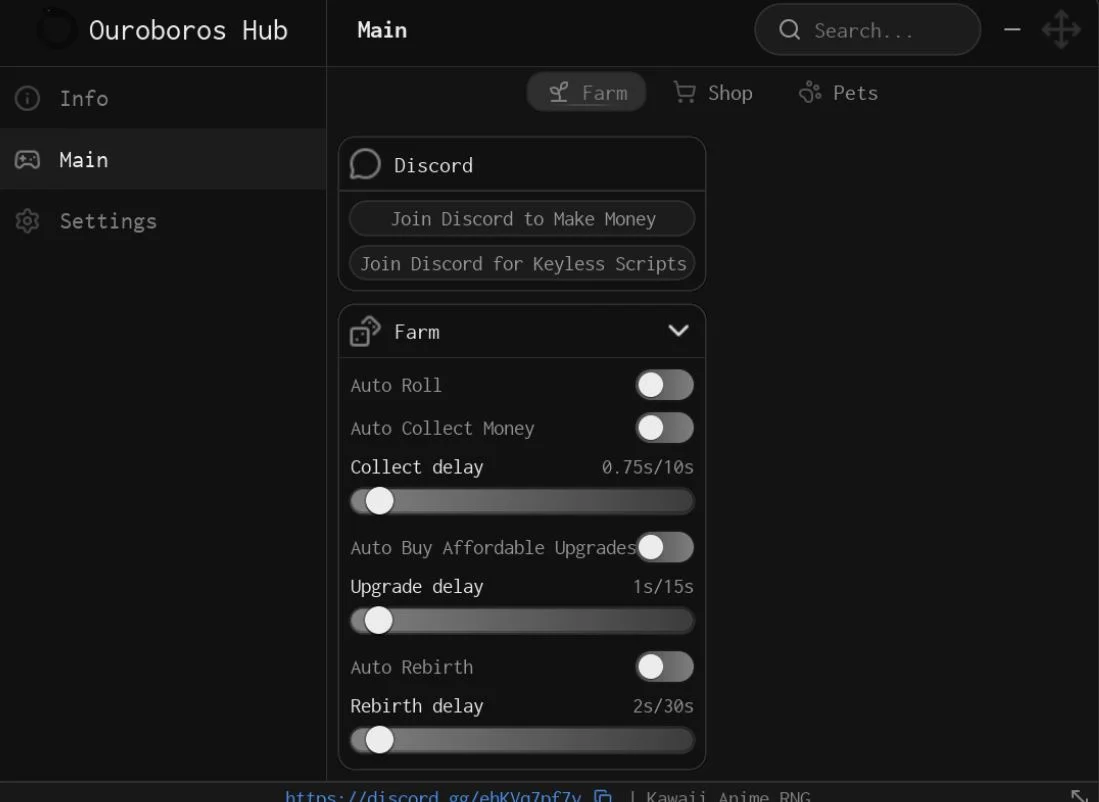
Task: Toggle Auto Buy Affordable Upgrades
Action: click(664, 547)
